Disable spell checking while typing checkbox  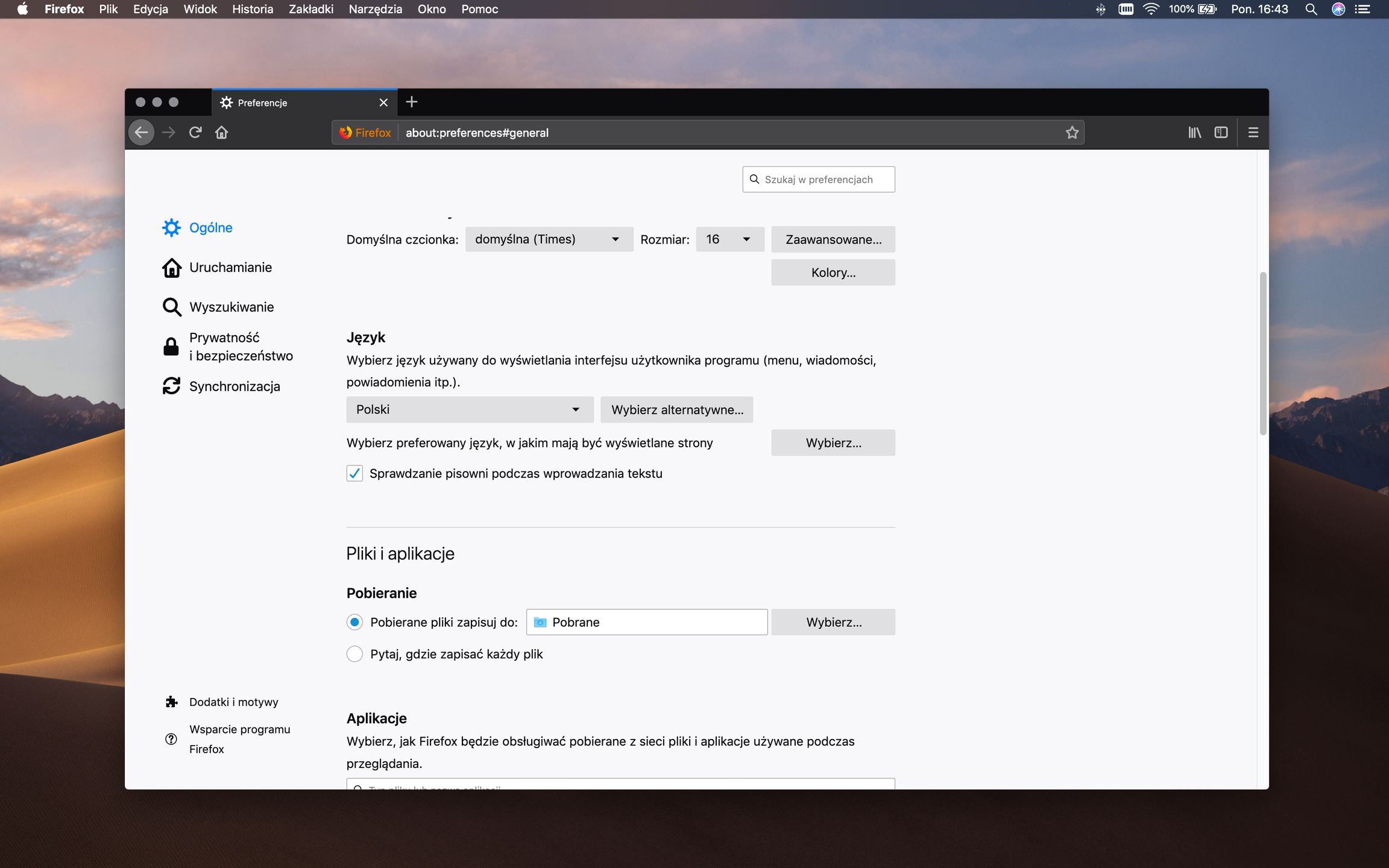click(354, 473)
